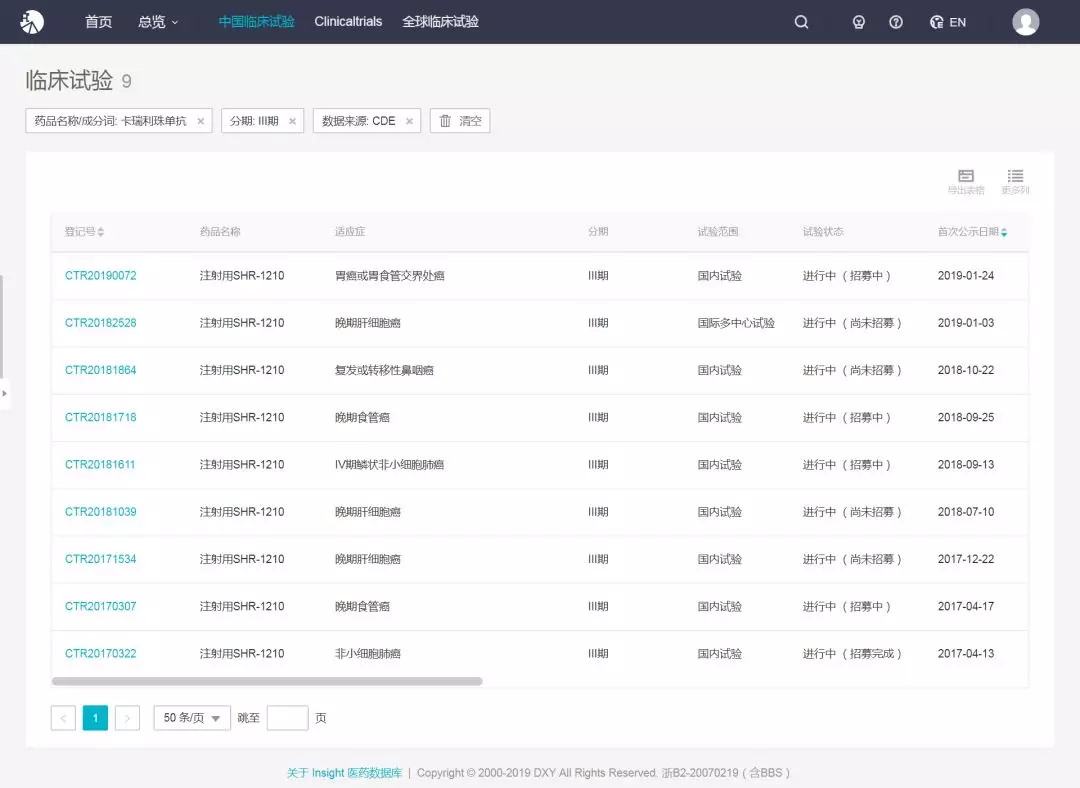1080x788 pixels.
Task: Expand the left side panel arrow
Action: (x=5, y=393)
